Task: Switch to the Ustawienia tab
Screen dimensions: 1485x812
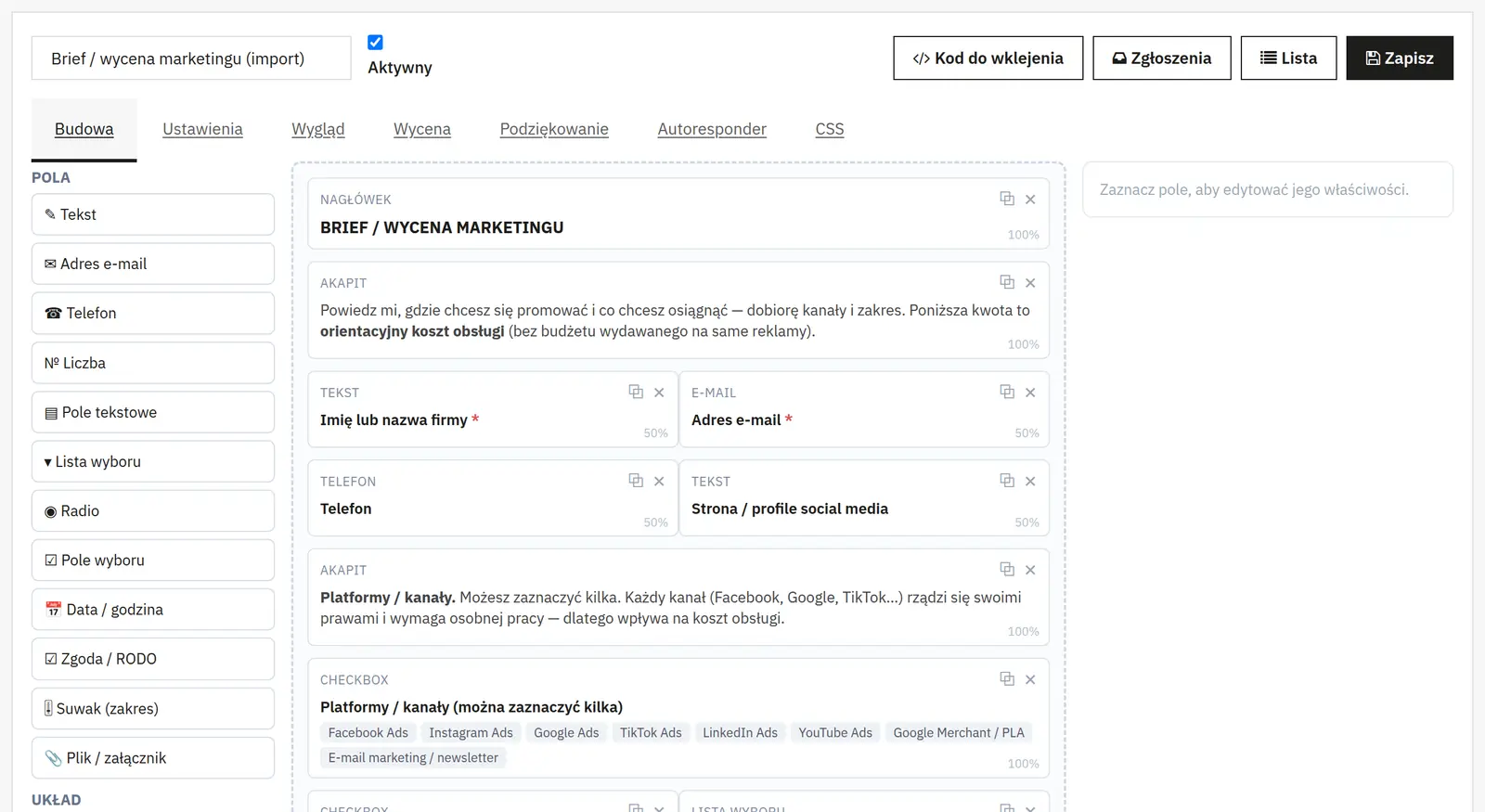Action: click(x=202, y=129)
